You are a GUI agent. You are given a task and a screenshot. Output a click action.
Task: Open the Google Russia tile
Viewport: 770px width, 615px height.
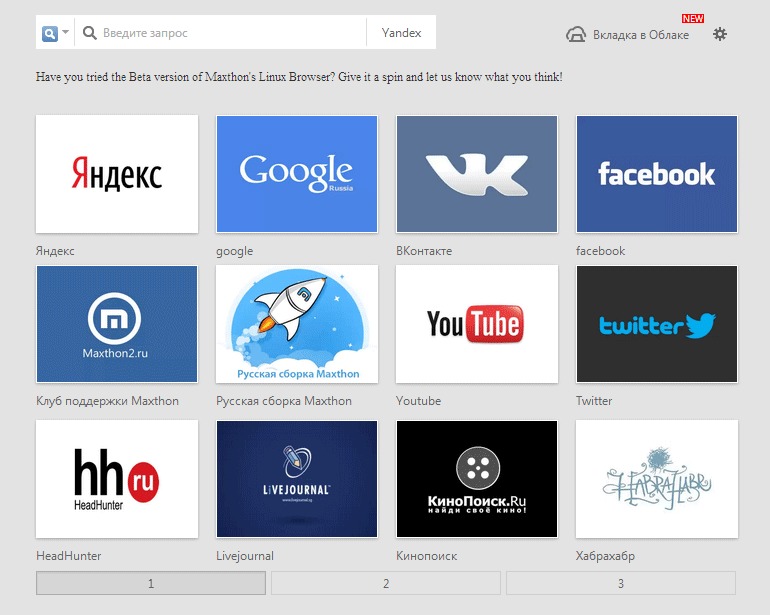pyautogui.click(x=297, y=174)
